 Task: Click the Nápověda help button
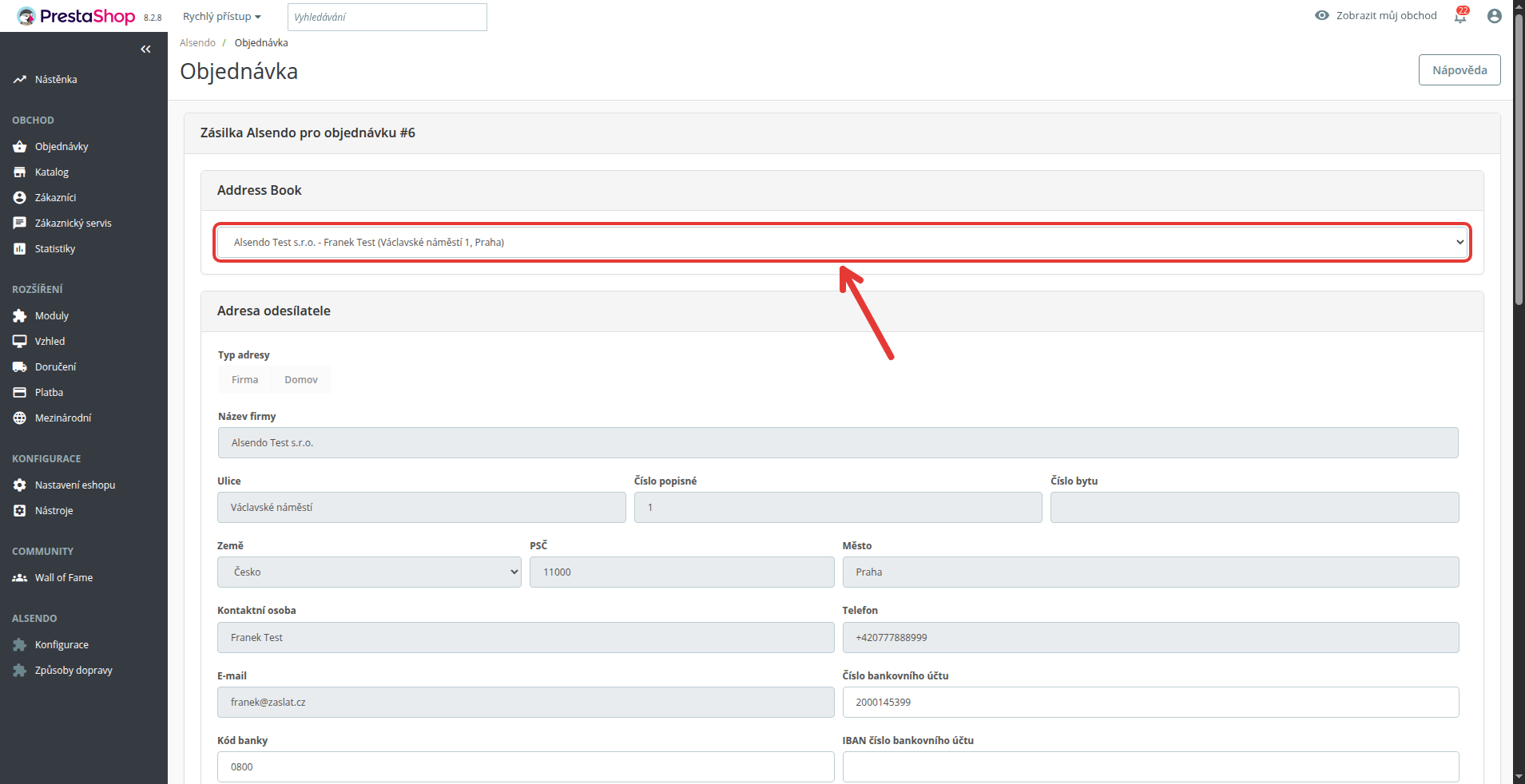[x=1459, y=70]
